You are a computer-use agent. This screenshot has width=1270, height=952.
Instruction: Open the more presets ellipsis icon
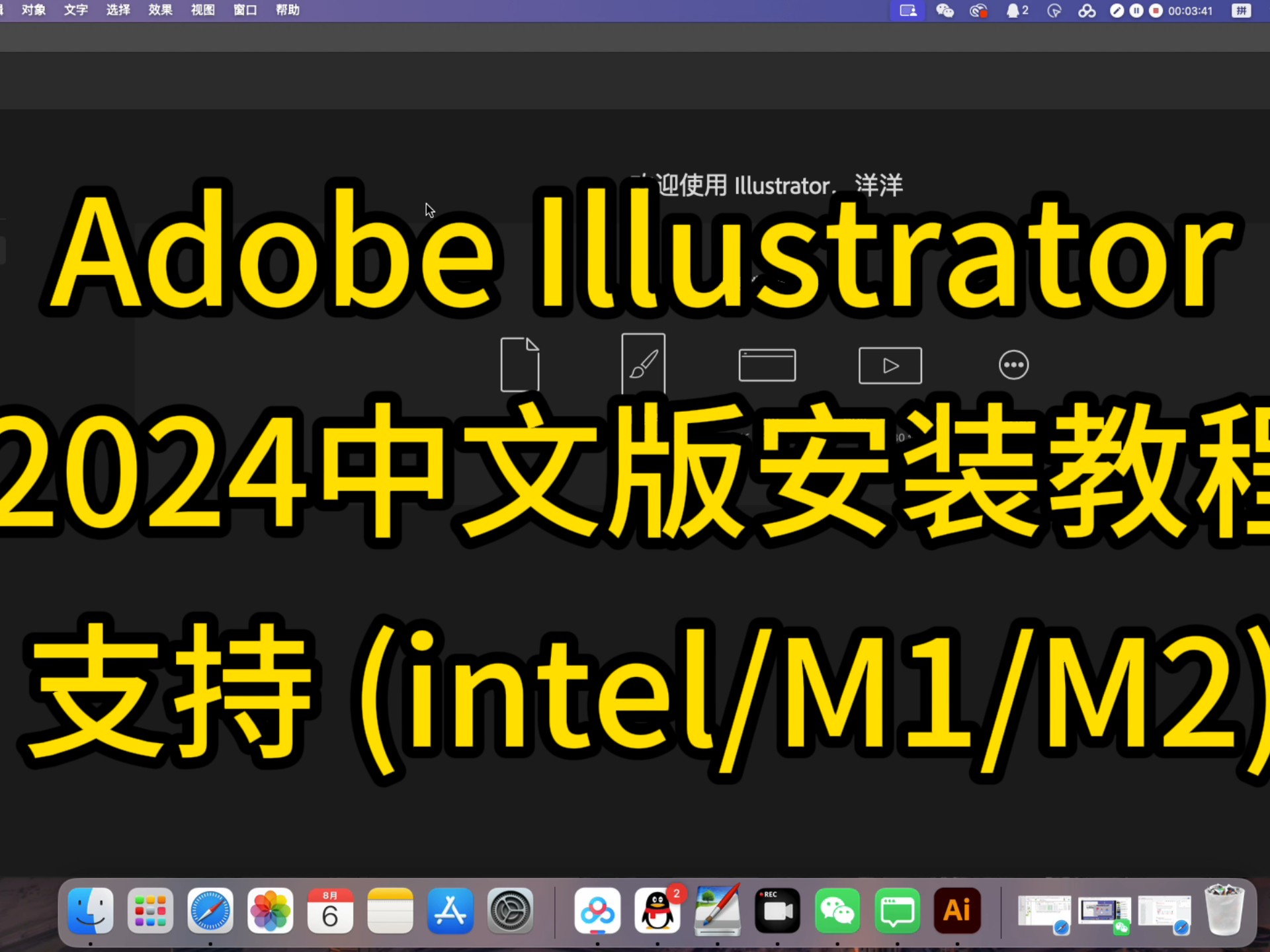click(1013, 365)
